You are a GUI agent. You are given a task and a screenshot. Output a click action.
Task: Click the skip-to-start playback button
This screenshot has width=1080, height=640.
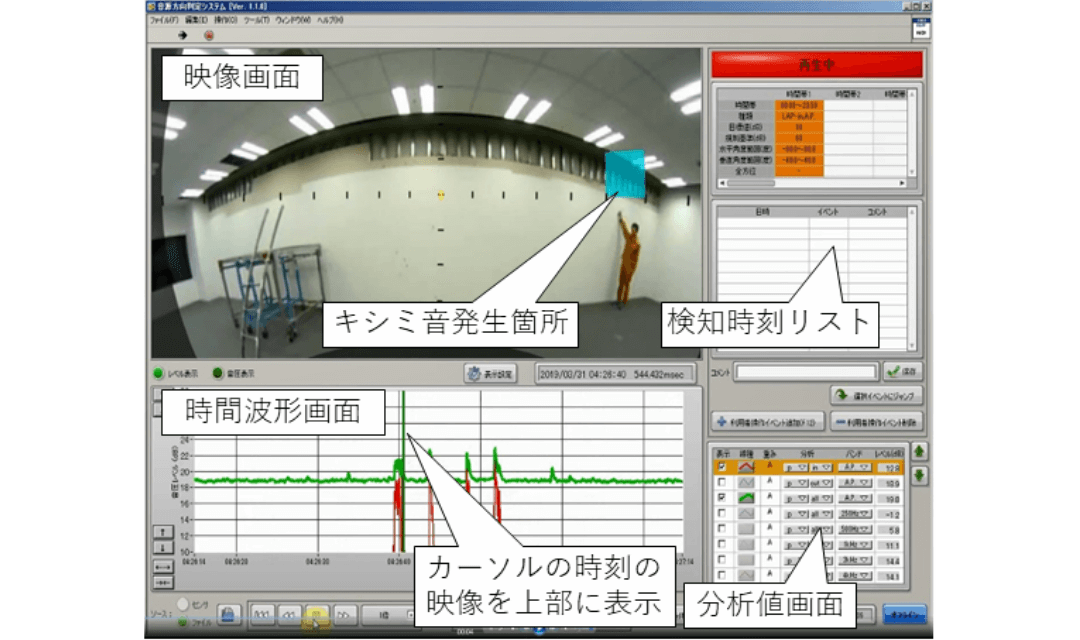tap(261, 614)
